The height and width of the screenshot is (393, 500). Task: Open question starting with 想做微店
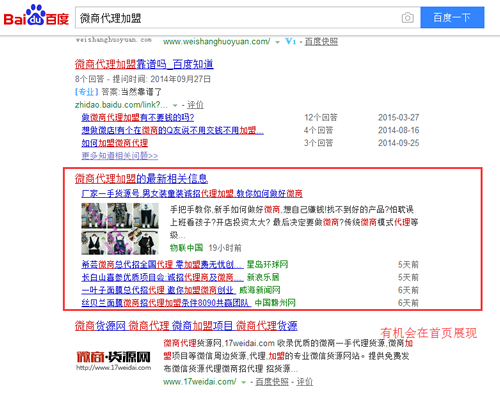(172, 130)
